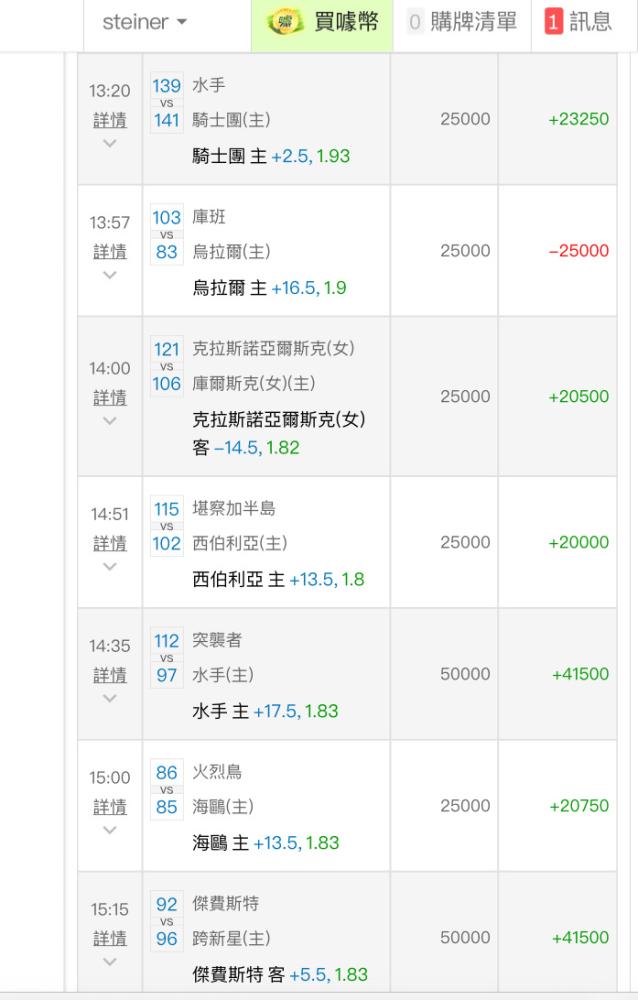The height and width of the screenshot is (1000, 638).
Task: Click the 買噱幣 buy coins button
Action: tap(322, 24)
